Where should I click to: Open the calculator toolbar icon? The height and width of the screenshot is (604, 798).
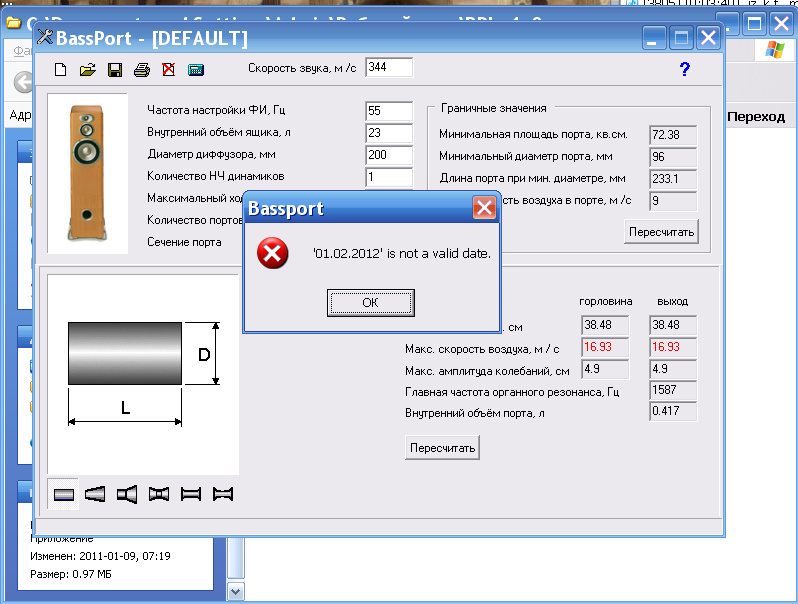point(196,70)
